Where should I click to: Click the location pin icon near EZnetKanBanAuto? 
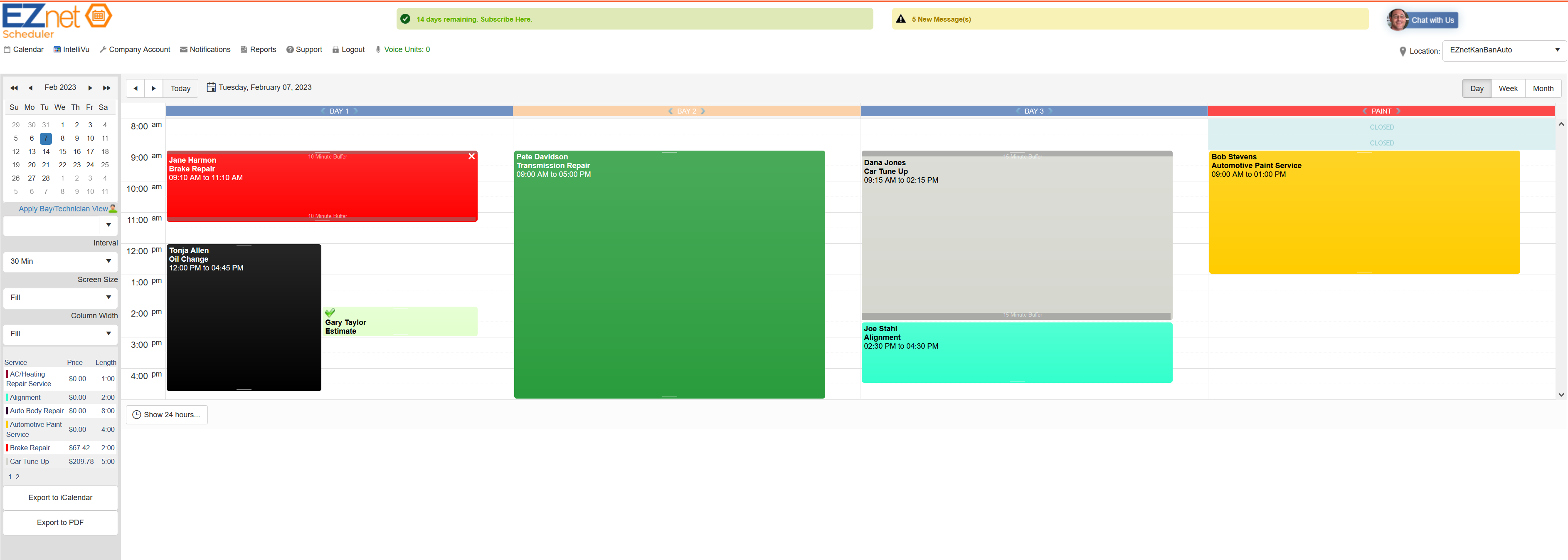click(1403, 51)
